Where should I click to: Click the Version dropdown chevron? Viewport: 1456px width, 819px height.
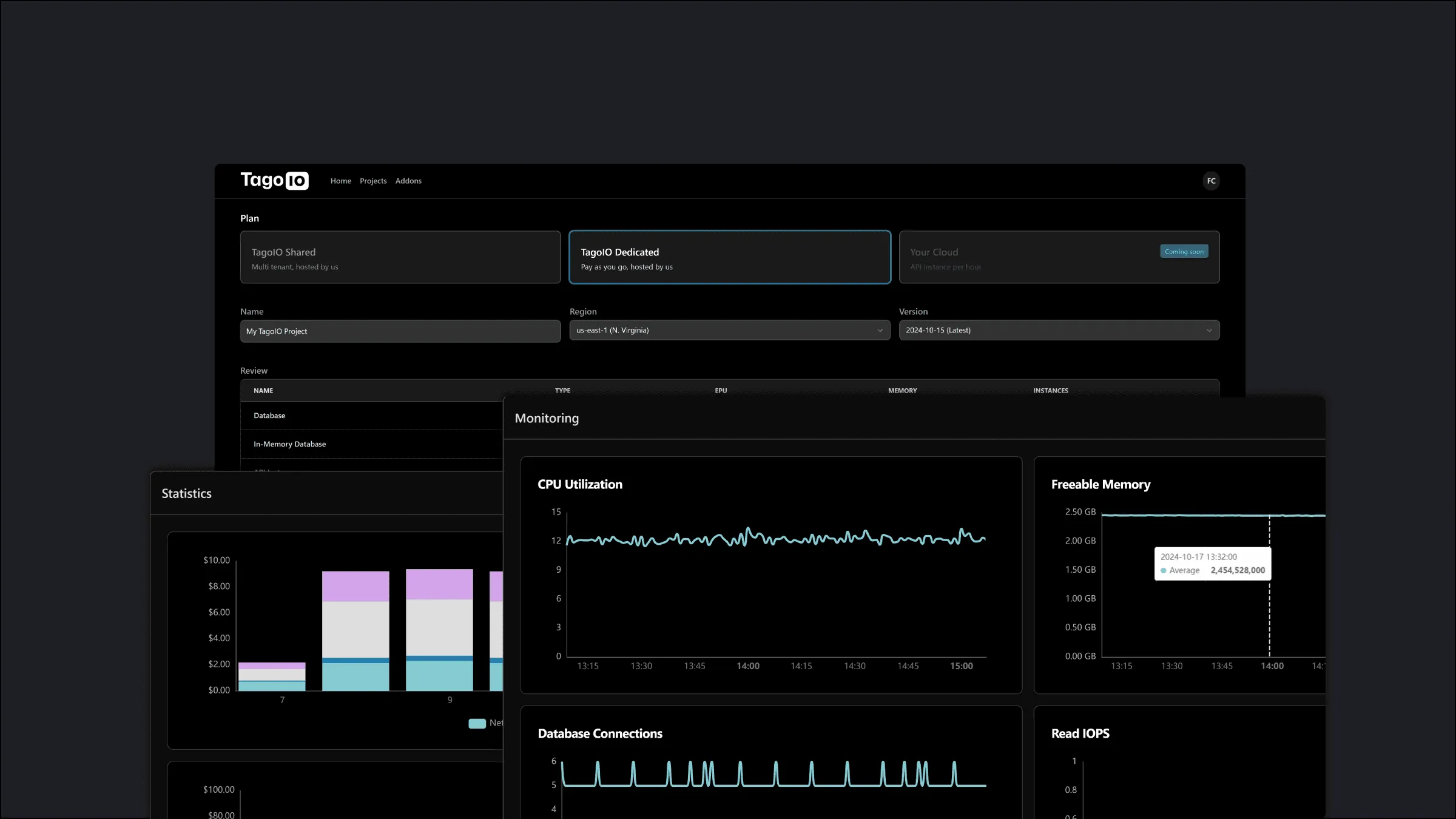[1210, 330]
